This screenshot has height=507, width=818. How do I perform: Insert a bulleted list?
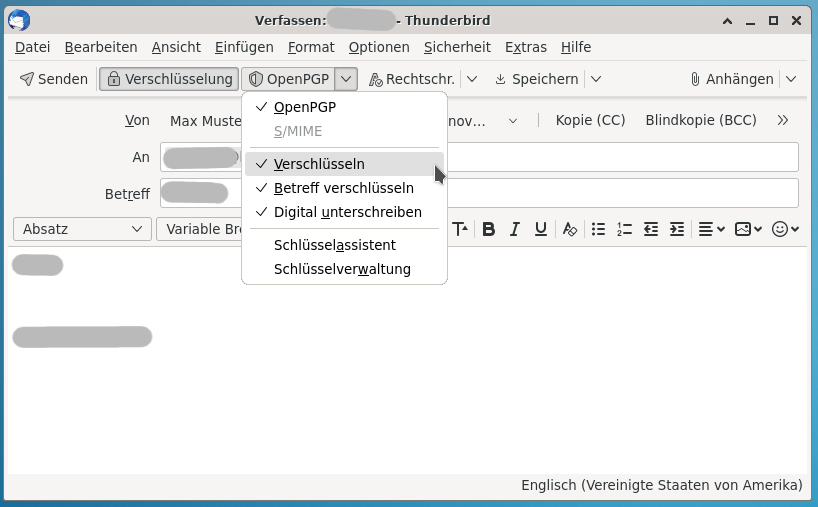tap(598, 229)
